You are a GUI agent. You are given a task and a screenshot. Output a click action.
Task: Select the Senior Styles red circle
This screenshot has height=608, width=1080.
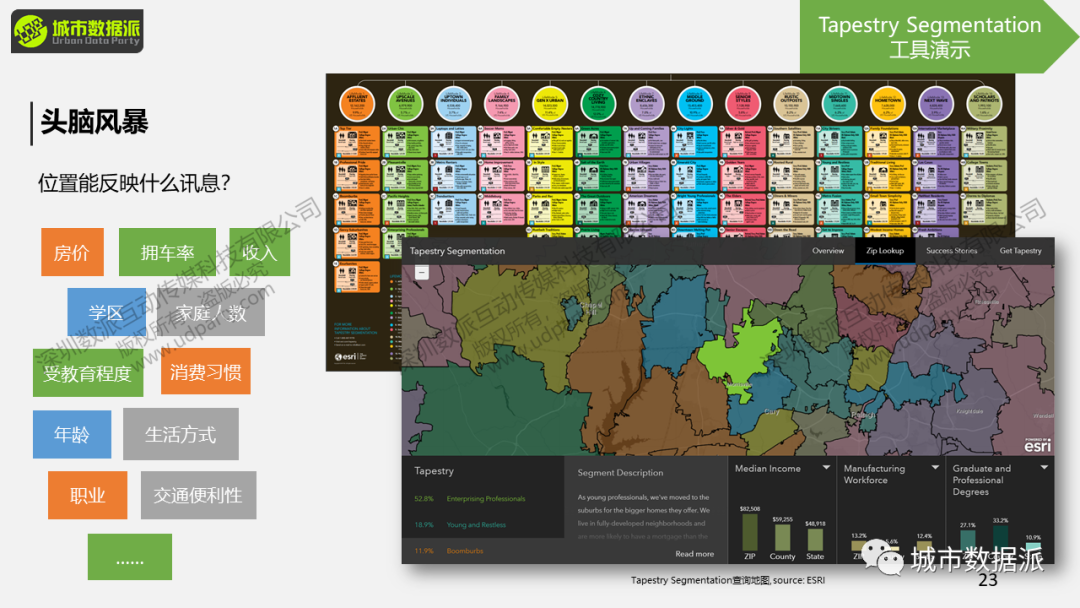[x=742, y=103]
